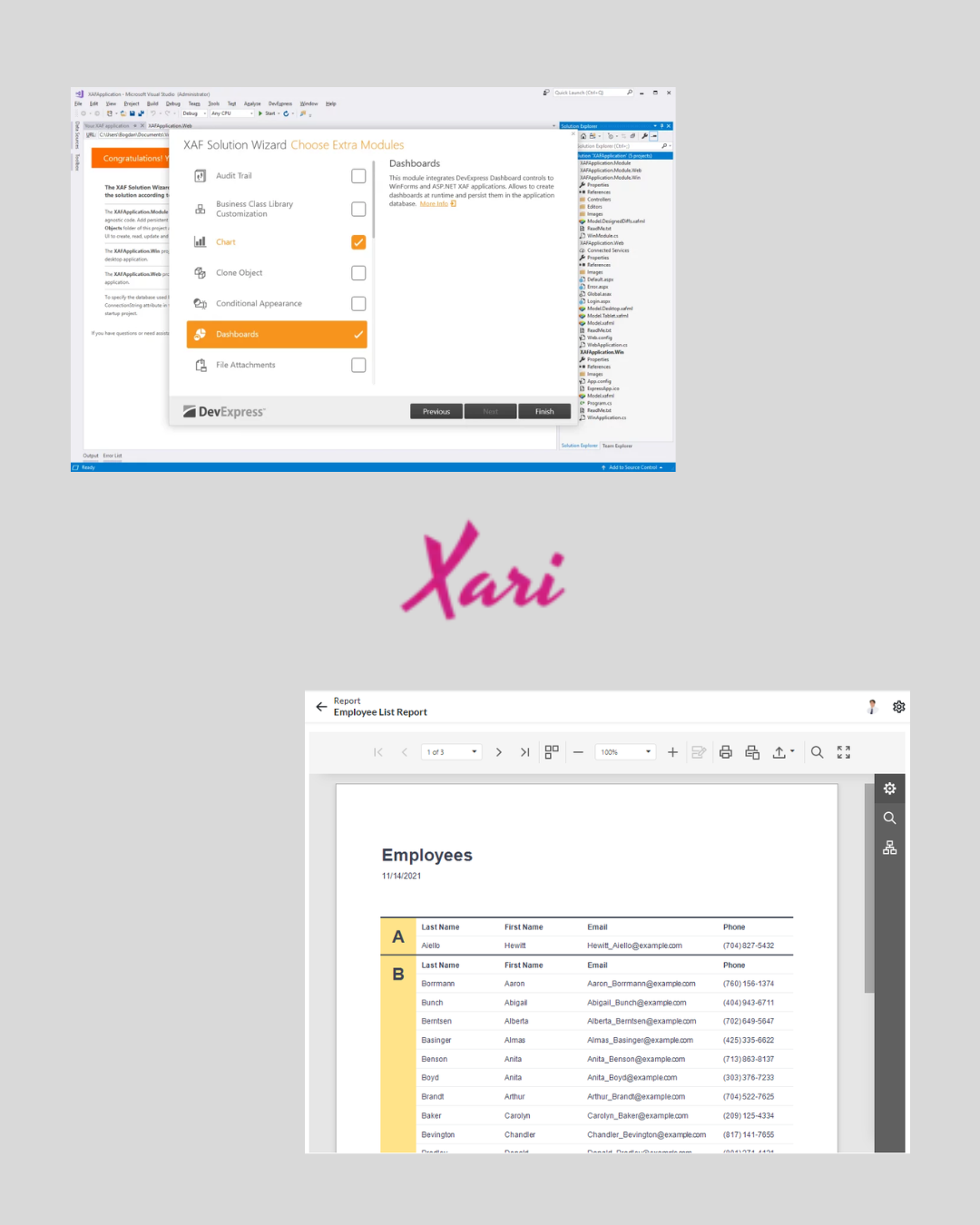Screen dimensions: 980x1225
Task: Print the current report page
Action: 752,752
